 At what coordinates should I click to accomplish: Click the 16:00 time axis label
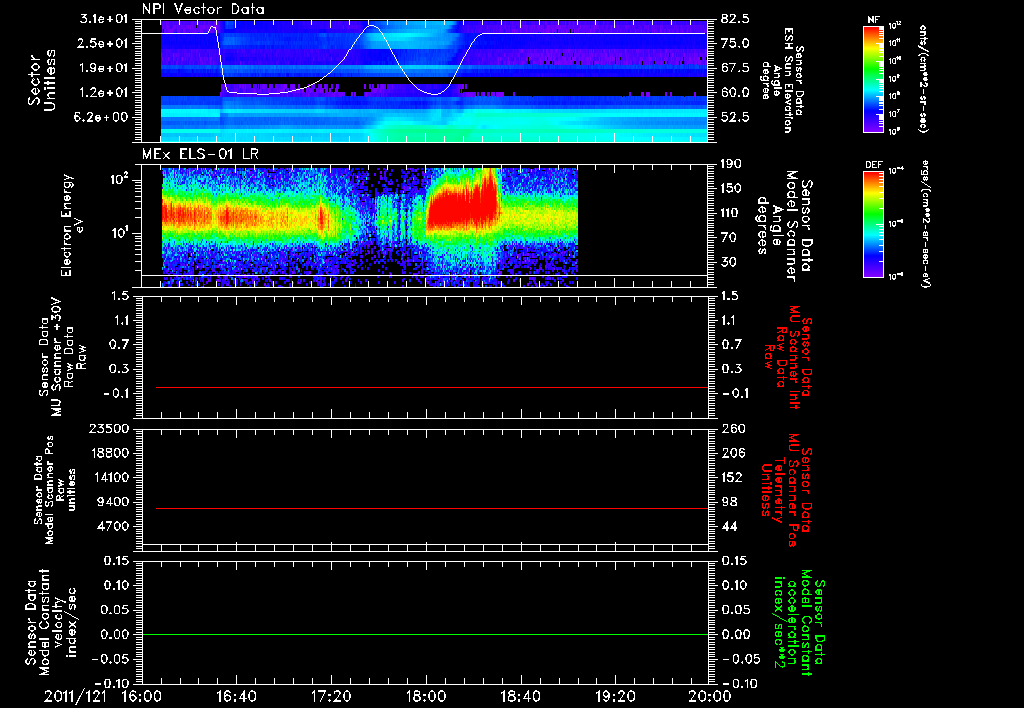pyautogui.click(x=142, y=697)
